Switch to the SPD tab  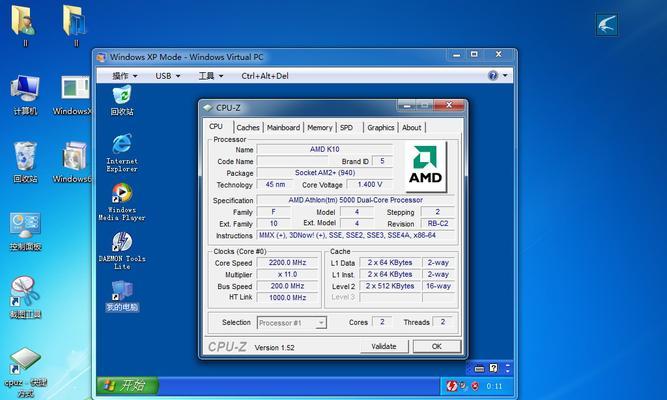[347, 128]
